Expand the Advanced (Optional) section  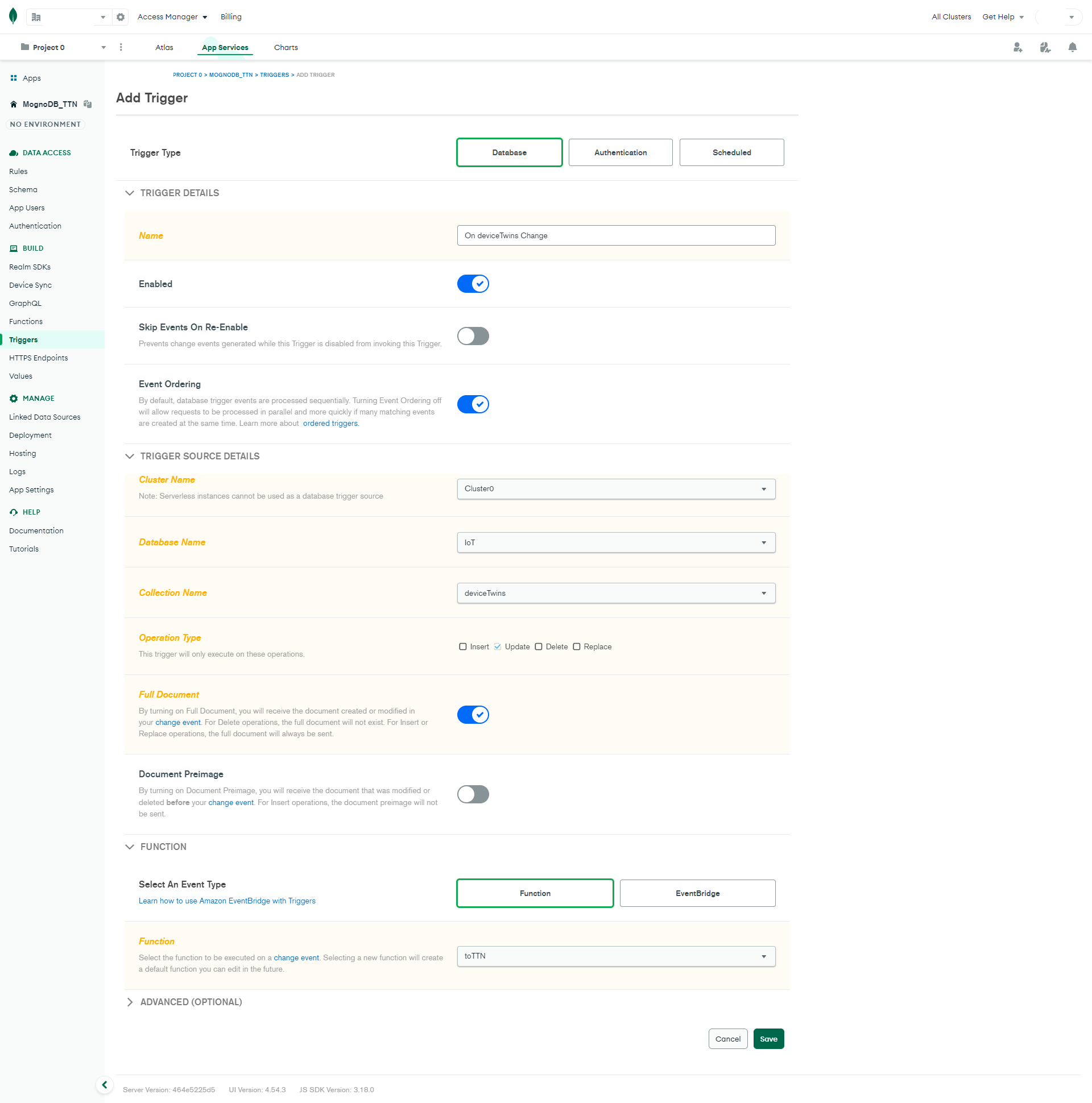point(184,1002)
